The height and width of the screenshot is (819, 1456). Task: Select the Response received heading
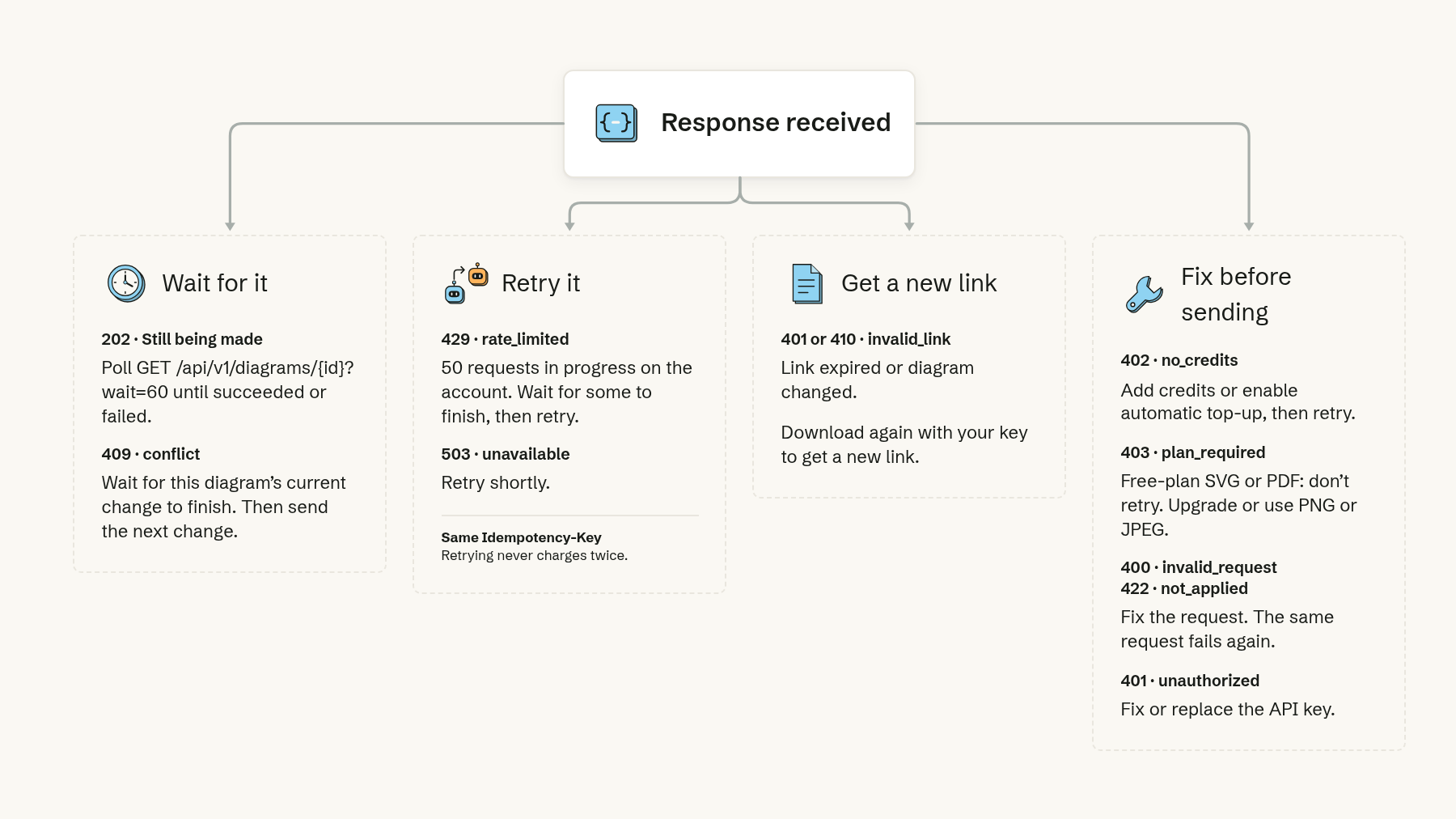tap(776, 122)
